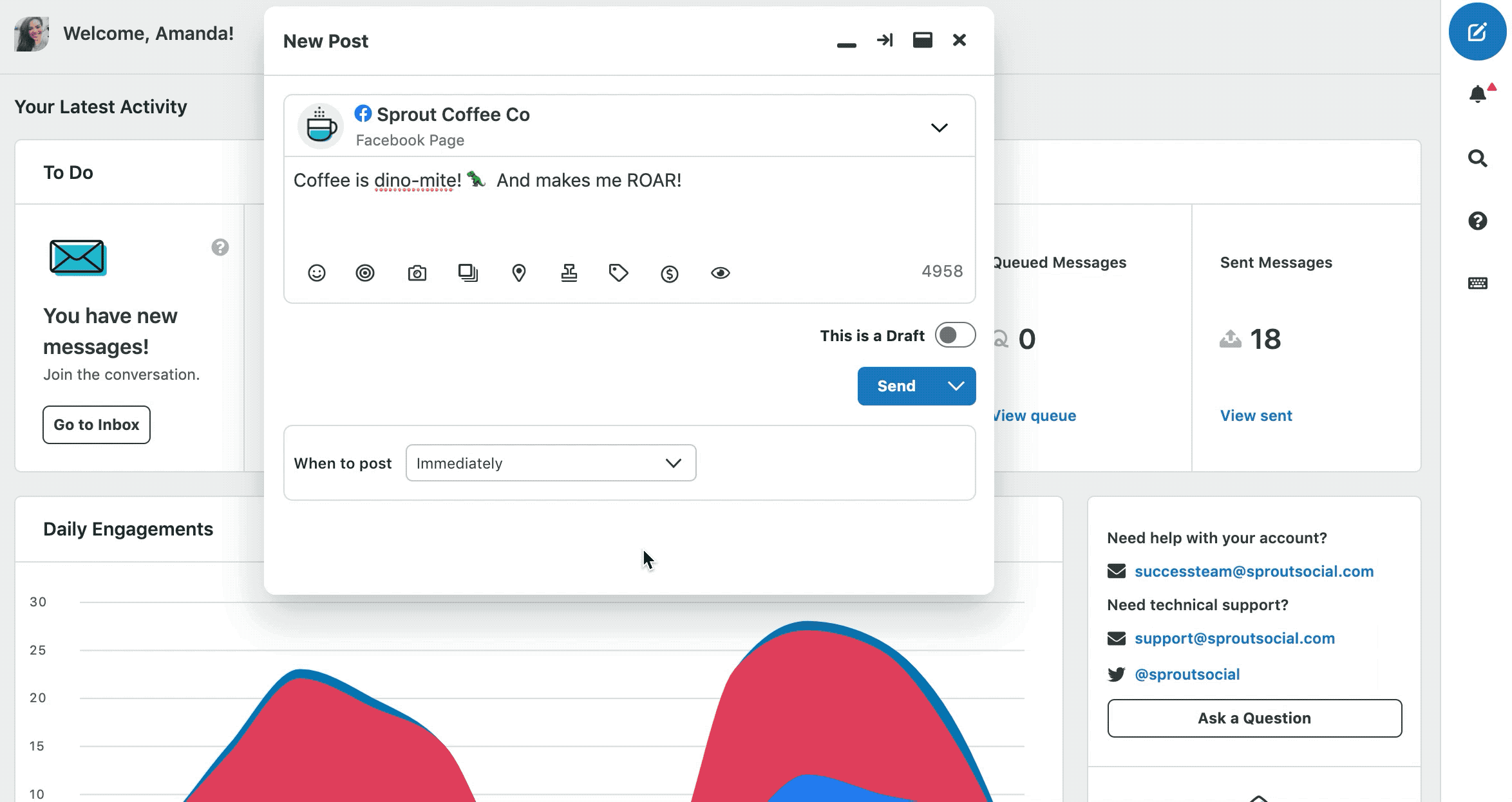Screen dimensions: 1512x802
Task: Click the Sprout Coffee Co profile logo
Action: (320, 126)
